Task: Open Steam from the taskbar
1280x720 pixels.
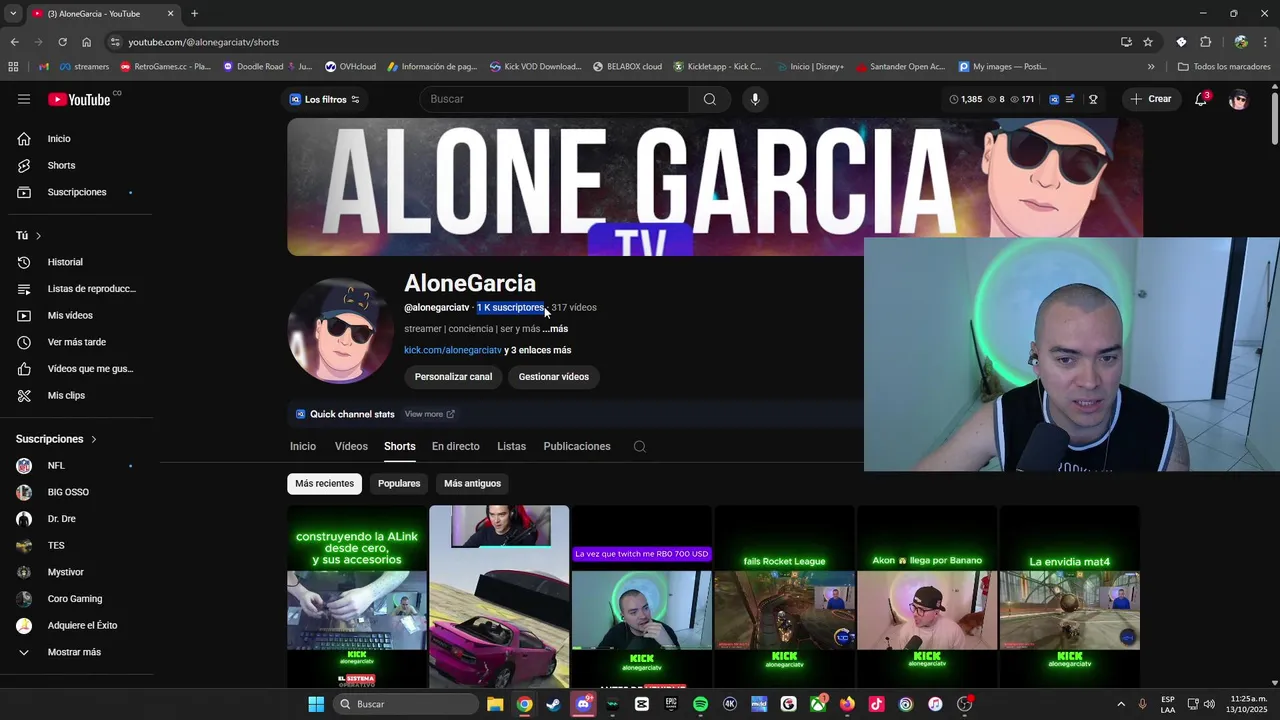Action: point(553,704)
